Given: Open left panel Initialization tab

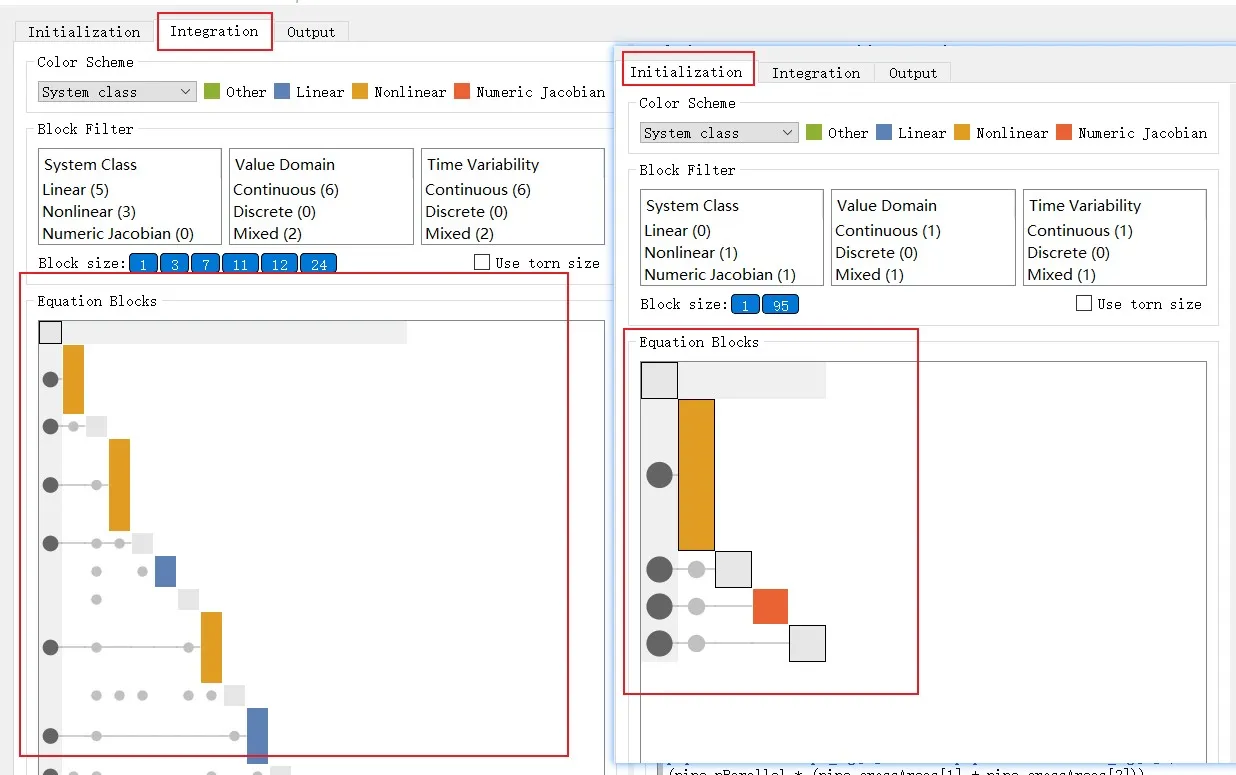Looking at the screenshot, I should click(x=84, y=32).
